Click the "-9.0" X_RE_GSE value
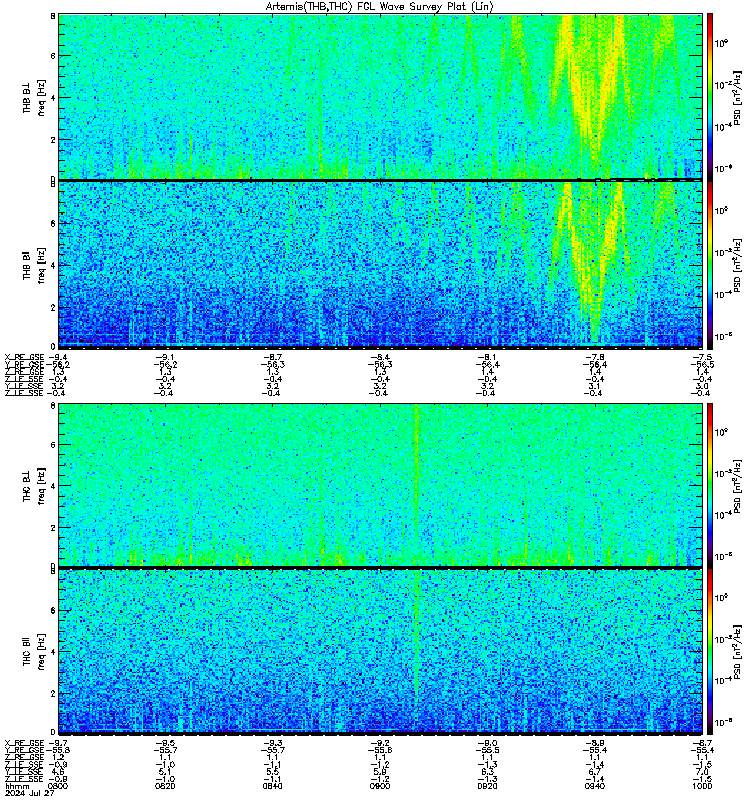 coord(487,743)
